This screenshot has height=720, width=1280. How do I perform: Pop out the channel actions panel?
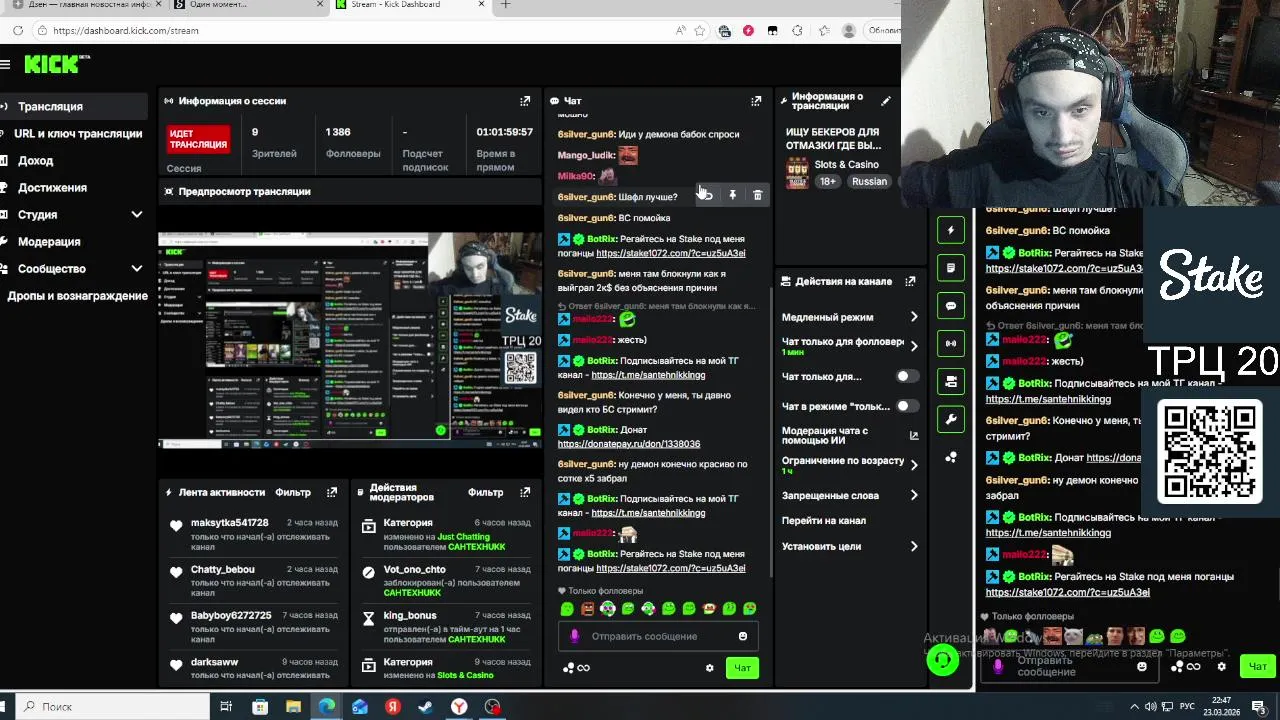point(910,282)
